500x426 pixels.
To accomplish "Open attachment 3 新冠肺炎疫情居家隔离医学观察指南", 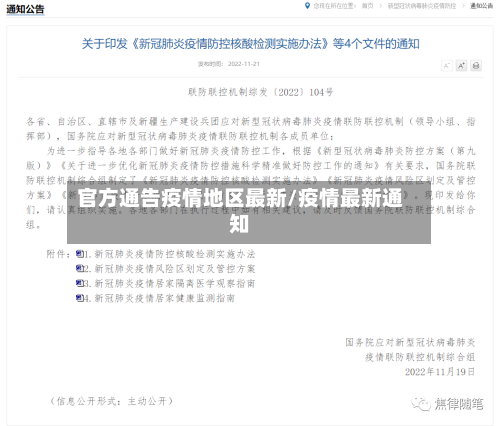I will (170, 283).
